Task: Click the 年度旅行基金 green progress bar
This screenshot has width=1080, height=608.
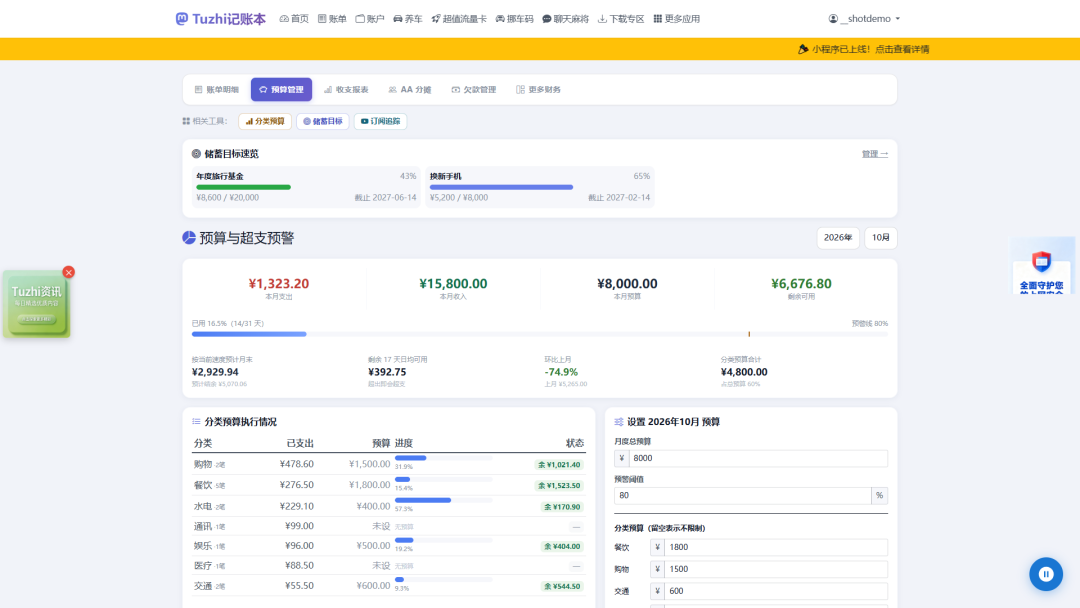Action: click(243, 187)
